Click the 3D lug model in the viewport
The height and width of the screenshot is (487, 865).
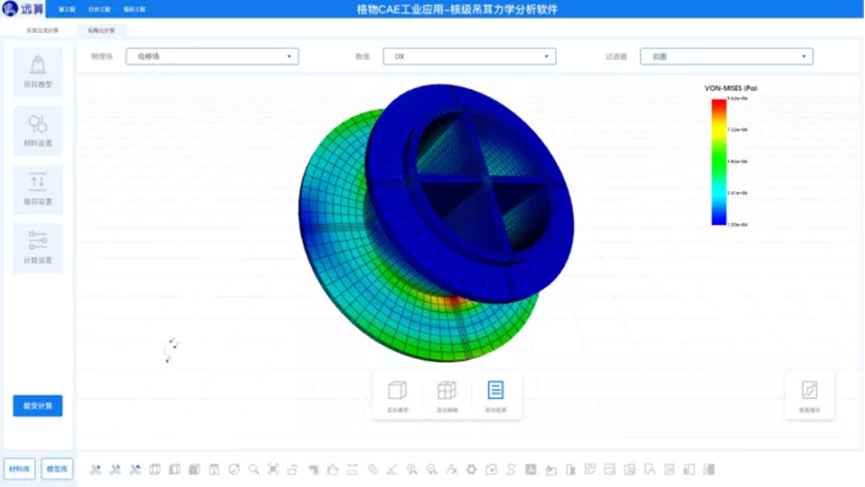point(436,223)
